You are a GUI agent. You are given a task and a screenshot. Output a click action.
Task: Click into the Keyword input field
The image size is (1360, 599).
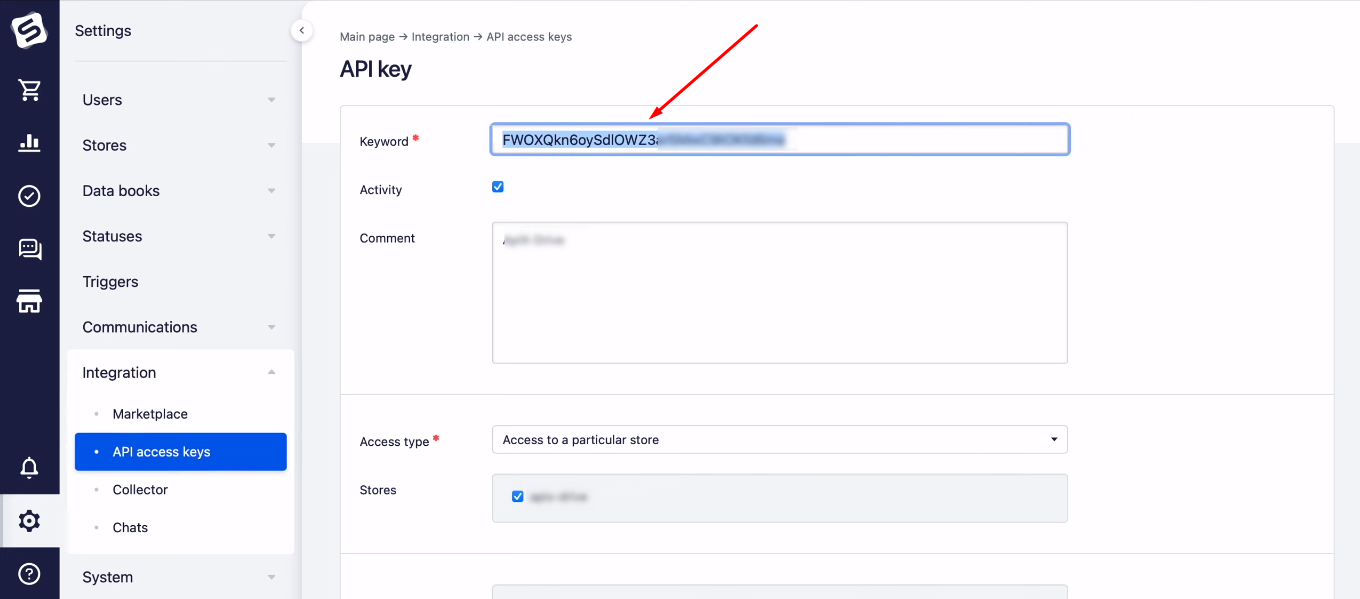pos(780,139)
